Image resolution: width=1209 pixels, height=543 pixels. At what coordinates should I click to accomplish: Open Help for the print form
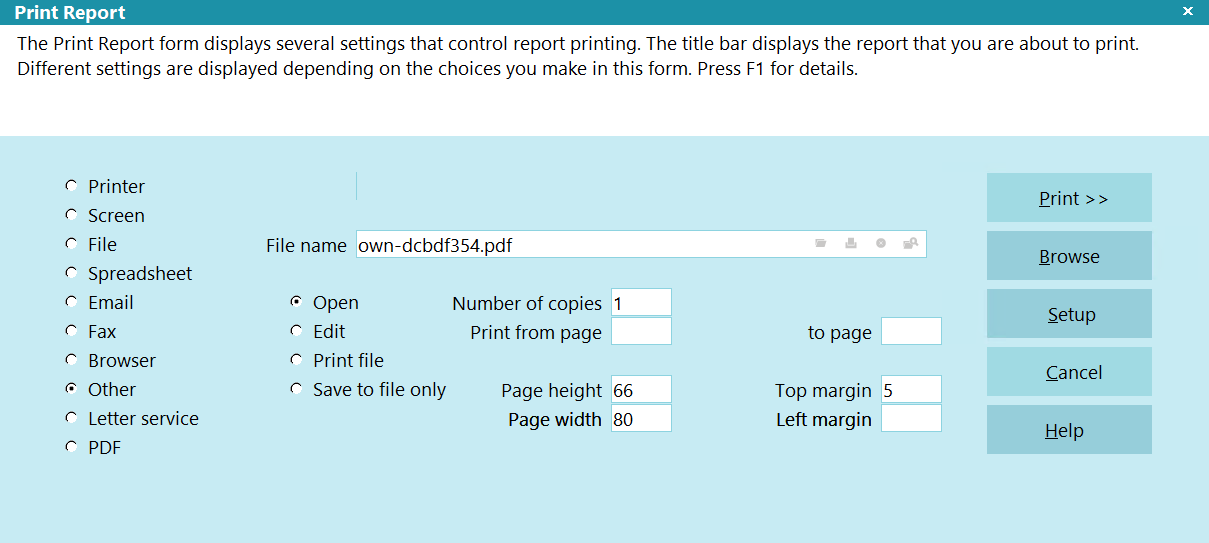click(1069, 430)
